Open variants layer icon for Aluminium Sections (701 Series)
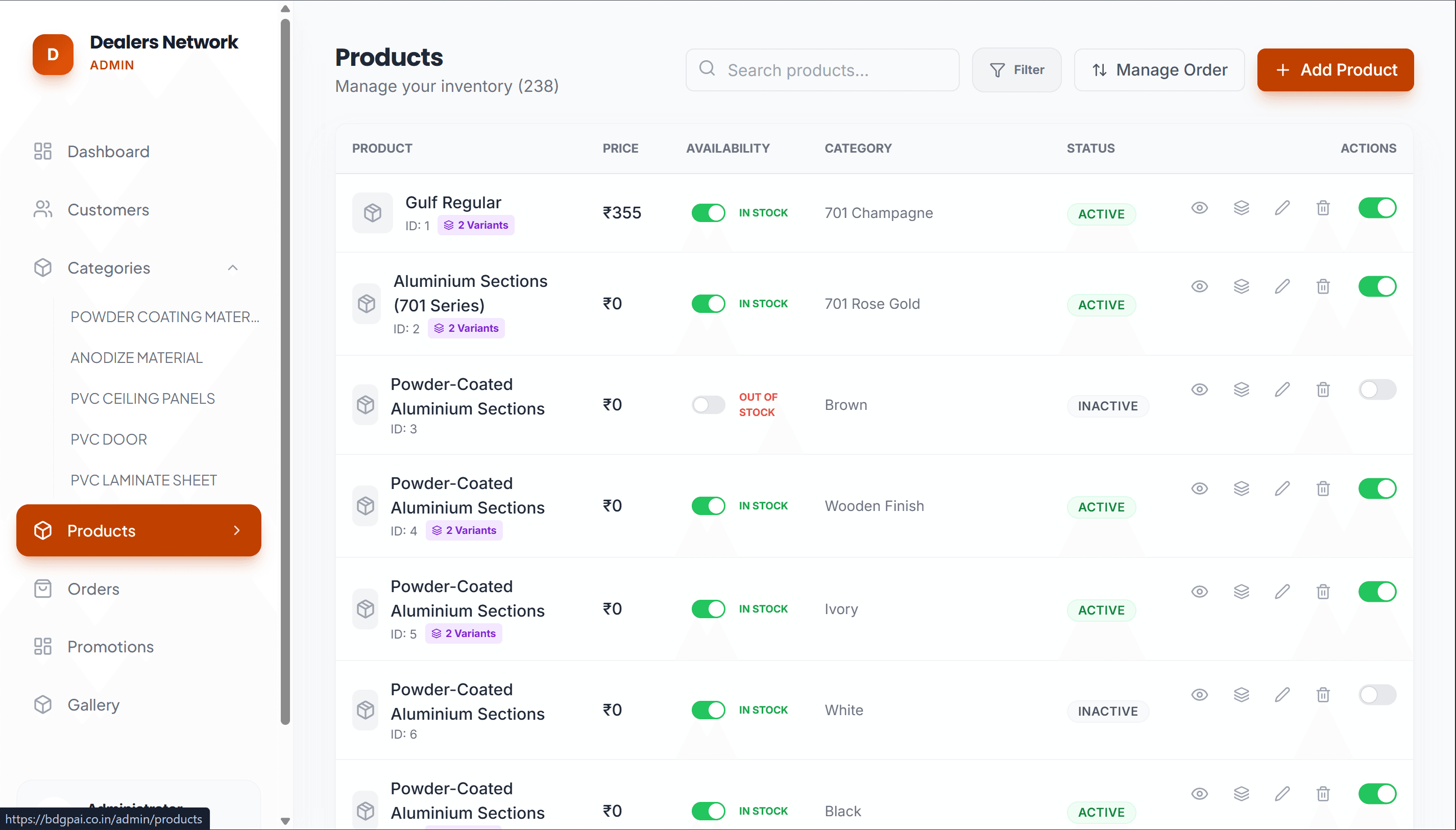Viewport: 1456px width, 830px height. [1242, 286]
